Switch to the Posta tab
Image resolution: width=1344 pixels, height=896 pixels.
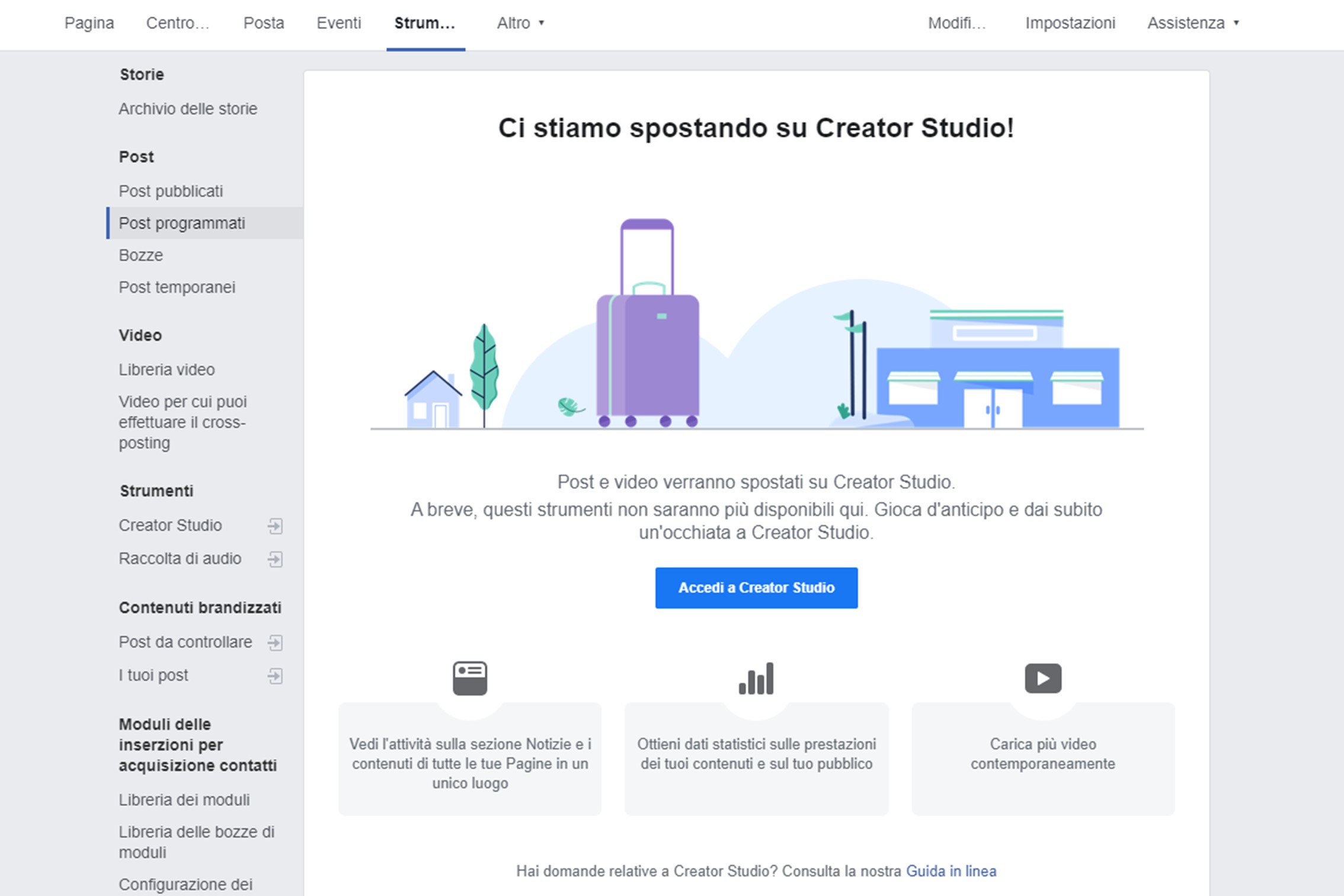tap(264, 23)
